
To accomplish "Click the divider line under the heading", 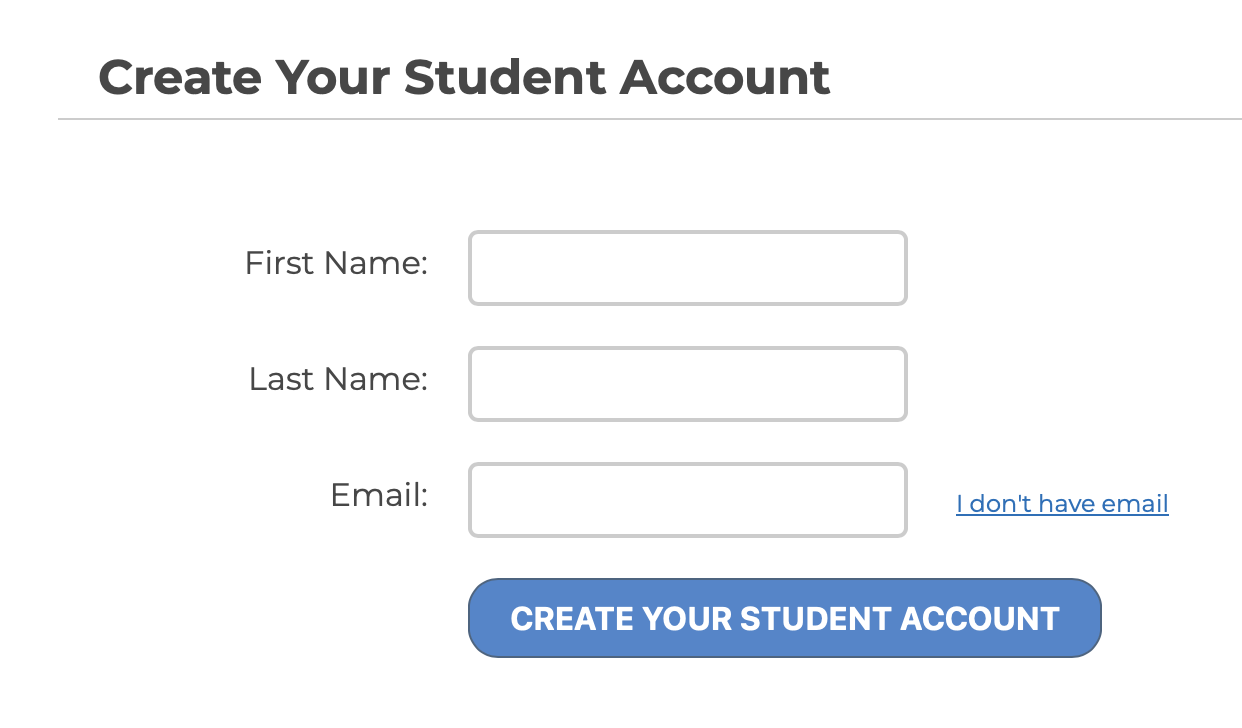I will click(x=650, y=119).
